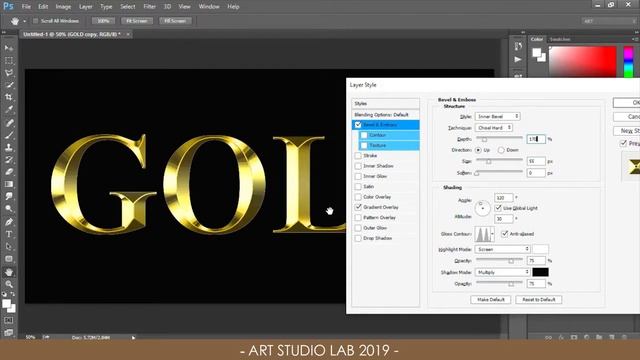Enable the Stroke style checkbox
Screen dimensions: 640x360
pyautogui.click(x=358, y=156)
